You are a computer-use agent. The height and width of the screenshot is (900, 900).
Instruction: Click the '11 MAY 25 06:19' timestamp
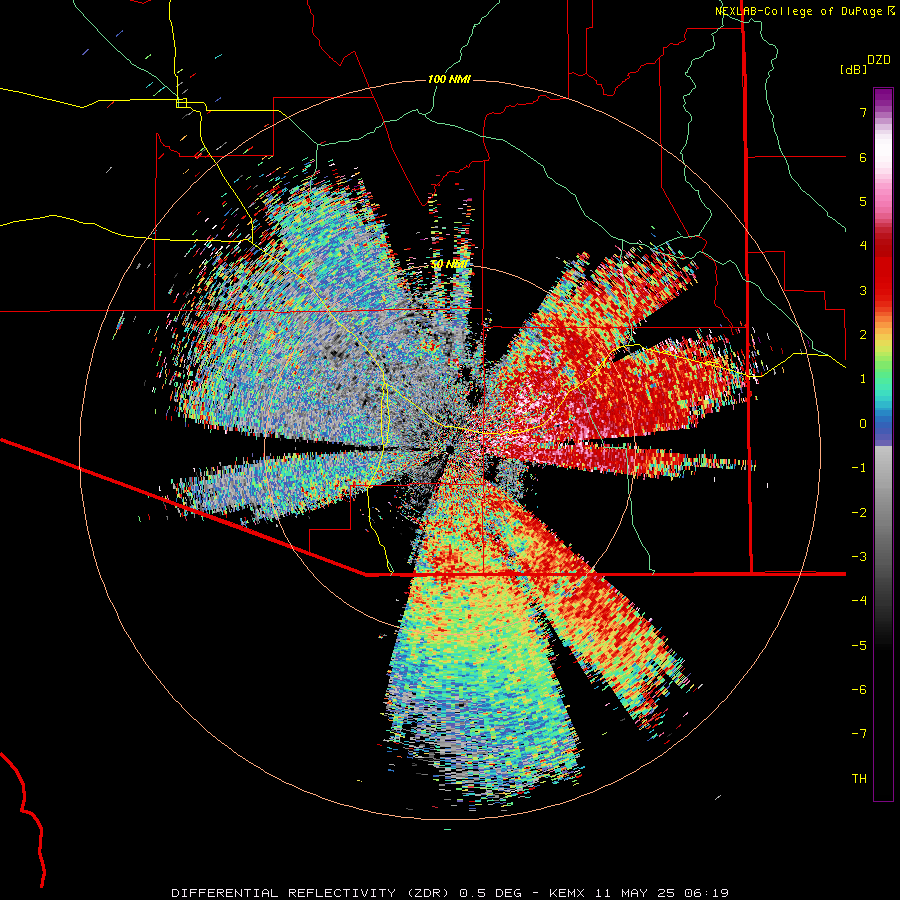click(661, 893)
